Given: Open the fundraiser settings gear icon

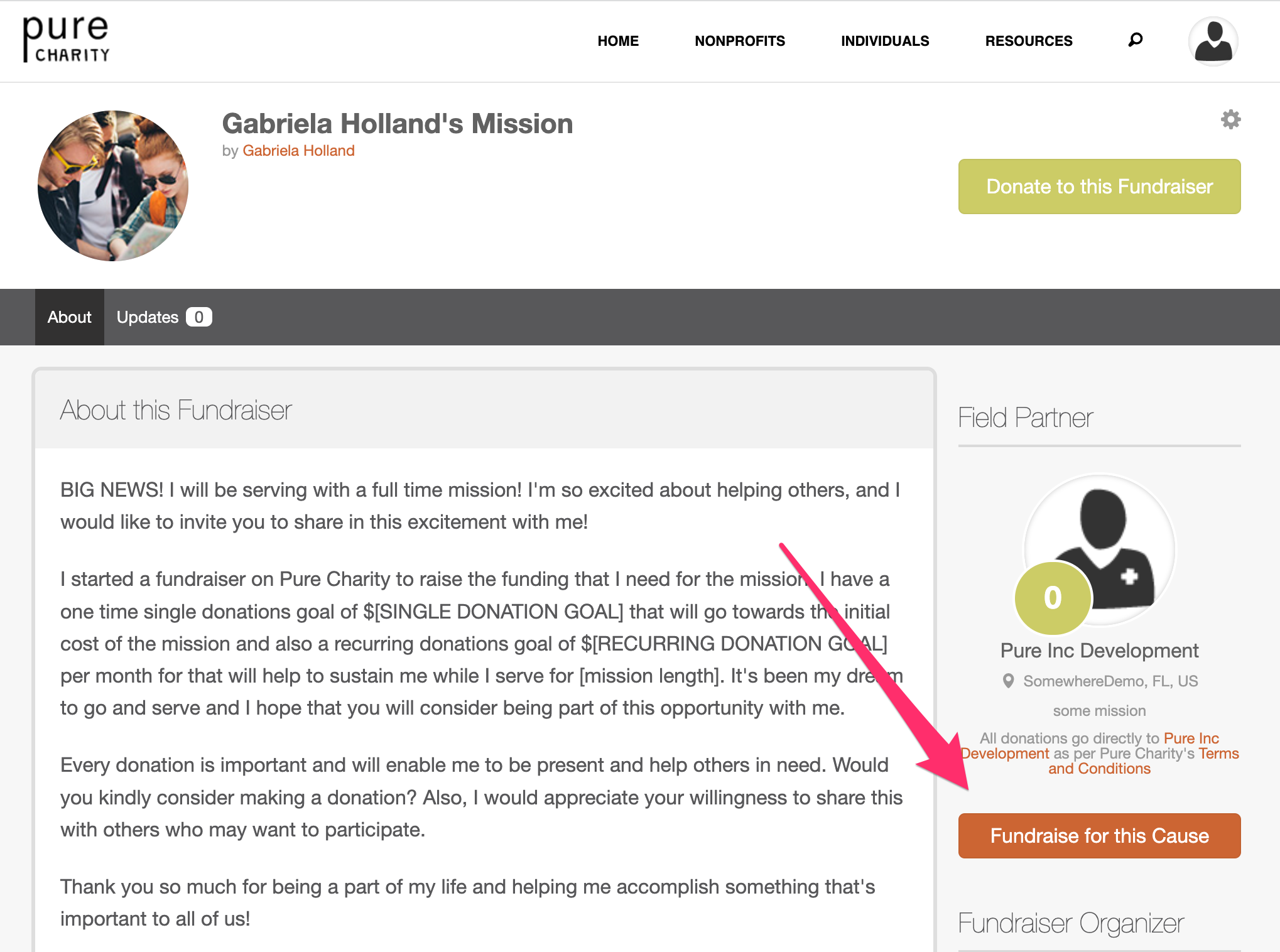Looking at the screenshot, I should click(x=1230, y=119).
